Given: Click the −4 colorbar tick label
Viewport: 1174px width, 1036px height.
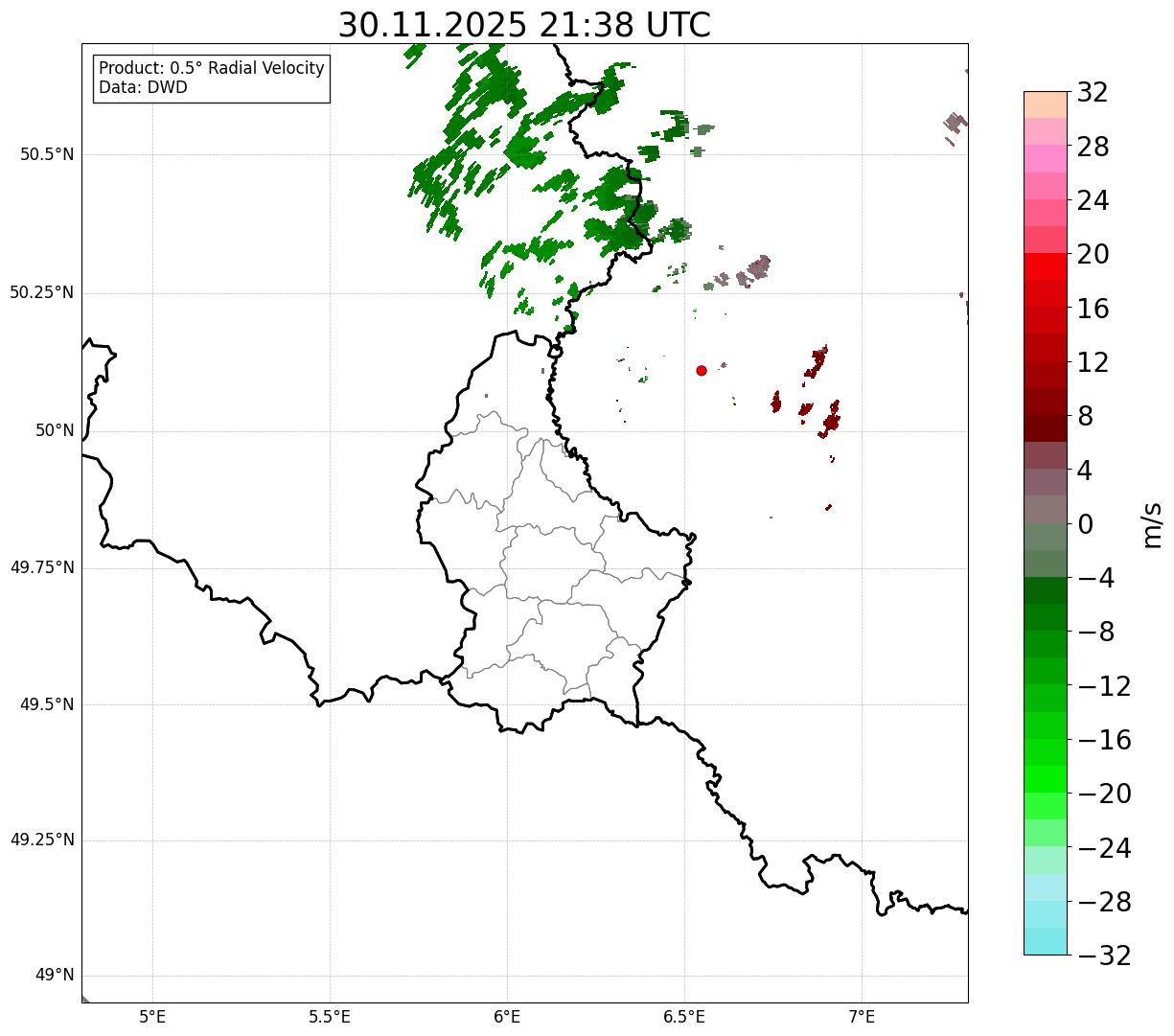Looking at the screenshot, I should [x=1096, y=579].
